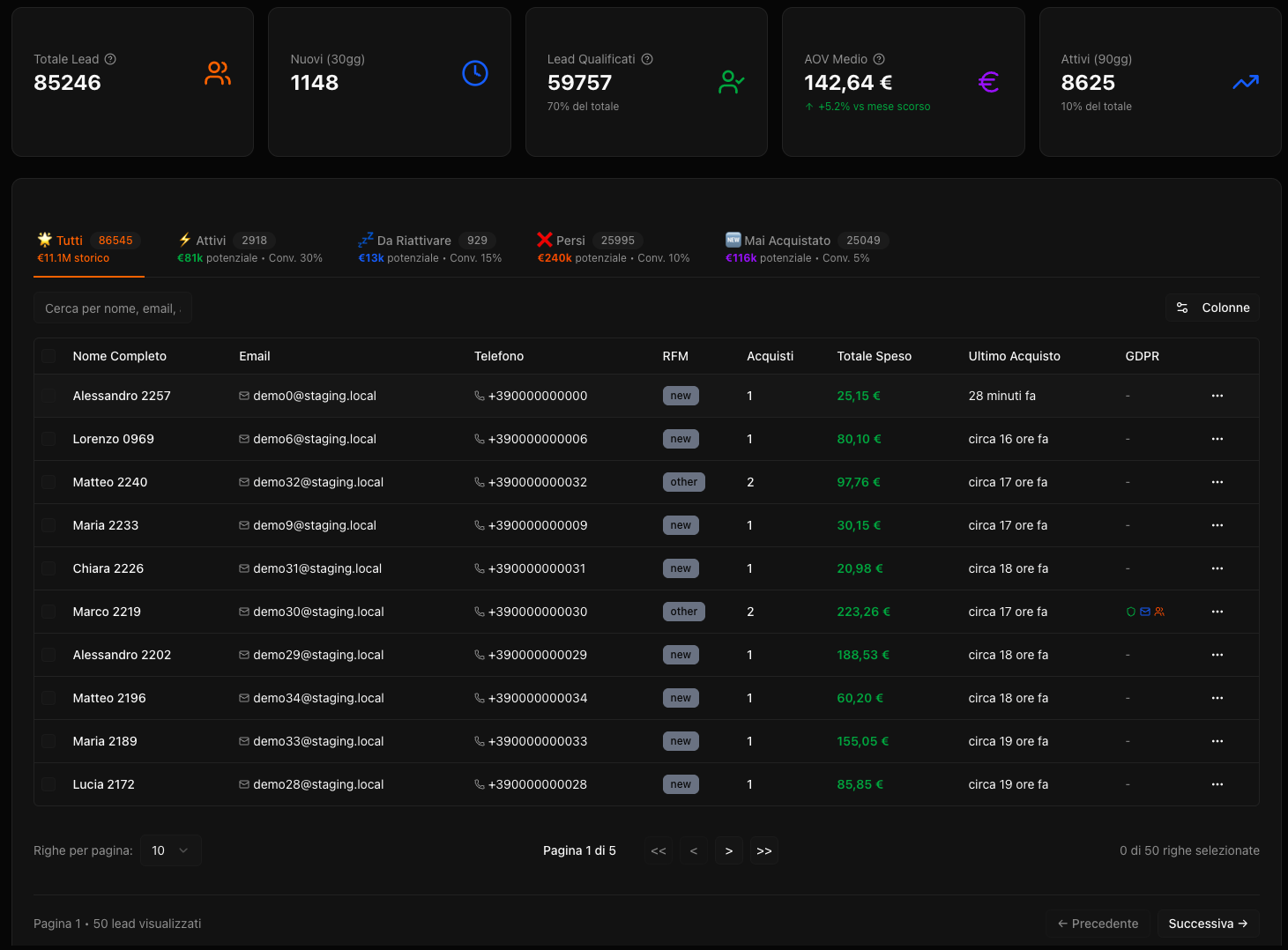Open the ellipsis menu on Maria 2189's row
The height and width of the screenshot is (950, 1288).
[x=1217, y=741]
